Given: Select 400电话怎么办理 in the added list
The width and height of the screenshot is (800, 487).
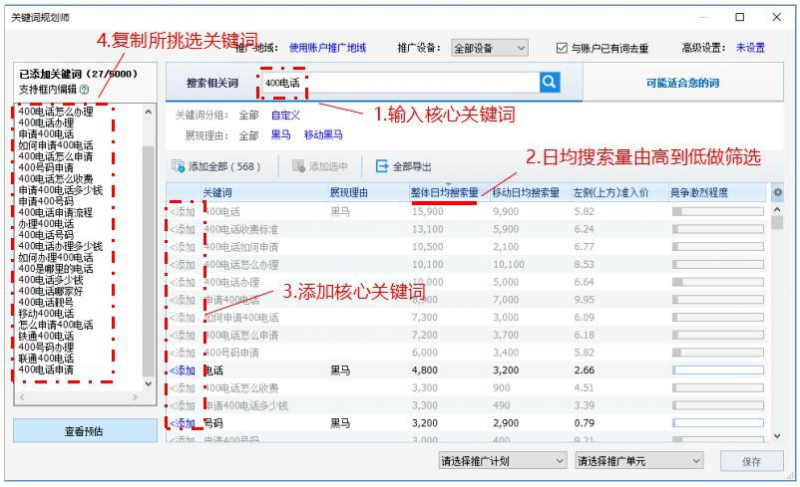Looking at the screenshot, I should [56, 111].
